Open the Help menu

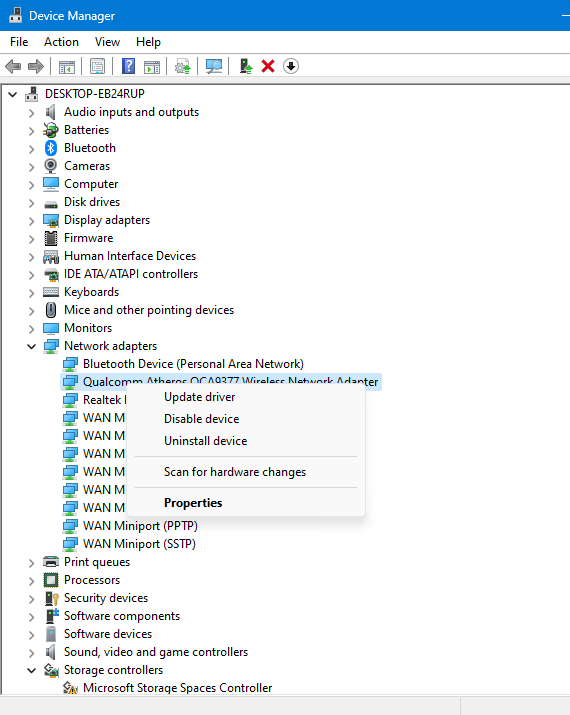148,42
